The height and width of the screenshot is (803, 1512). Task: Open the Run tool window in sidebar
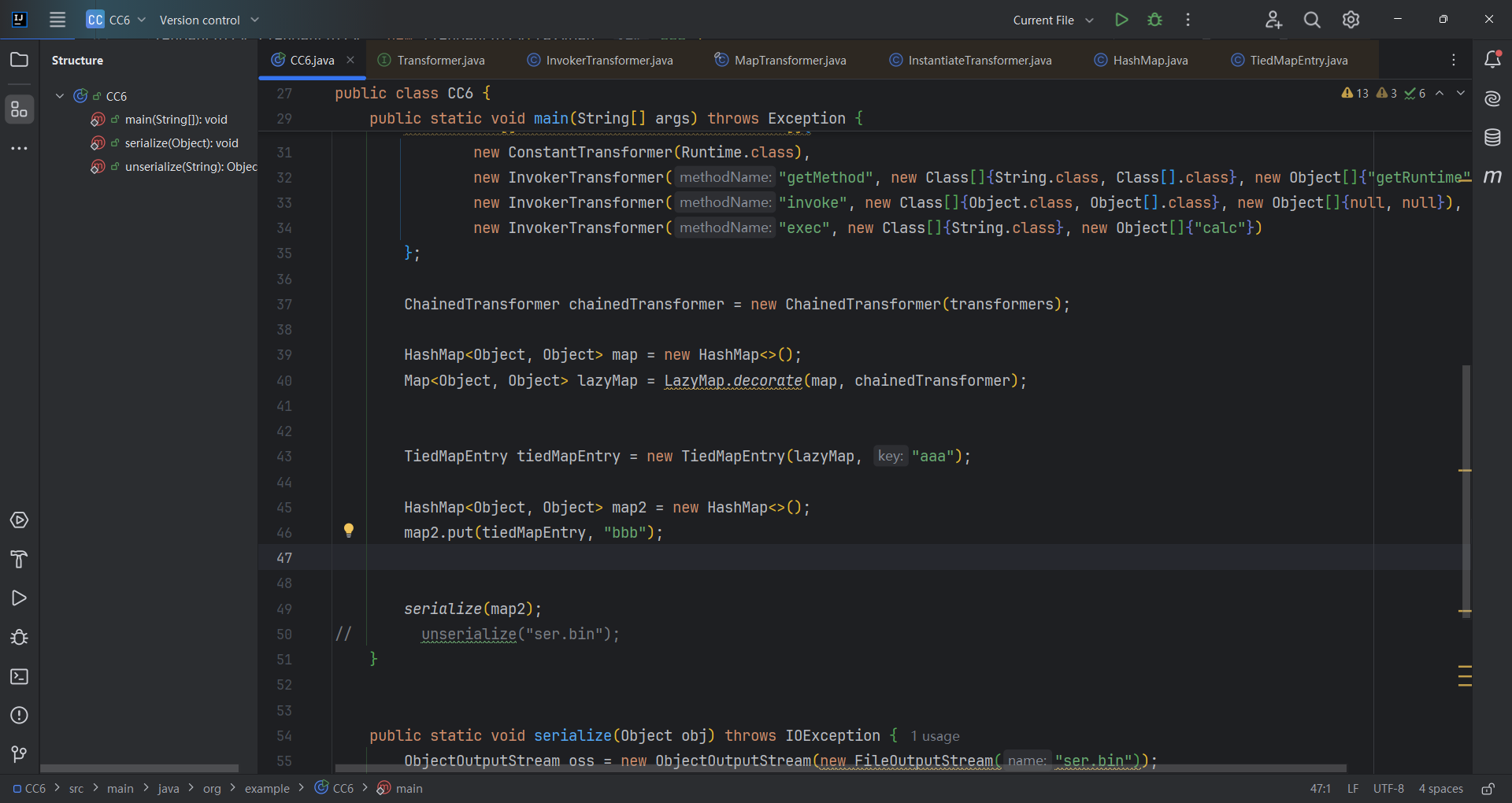[19, 598]
